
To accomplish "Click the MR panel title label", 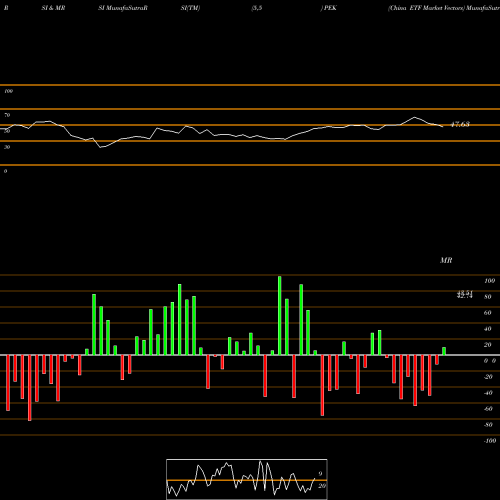I will (x=446, y=260).
